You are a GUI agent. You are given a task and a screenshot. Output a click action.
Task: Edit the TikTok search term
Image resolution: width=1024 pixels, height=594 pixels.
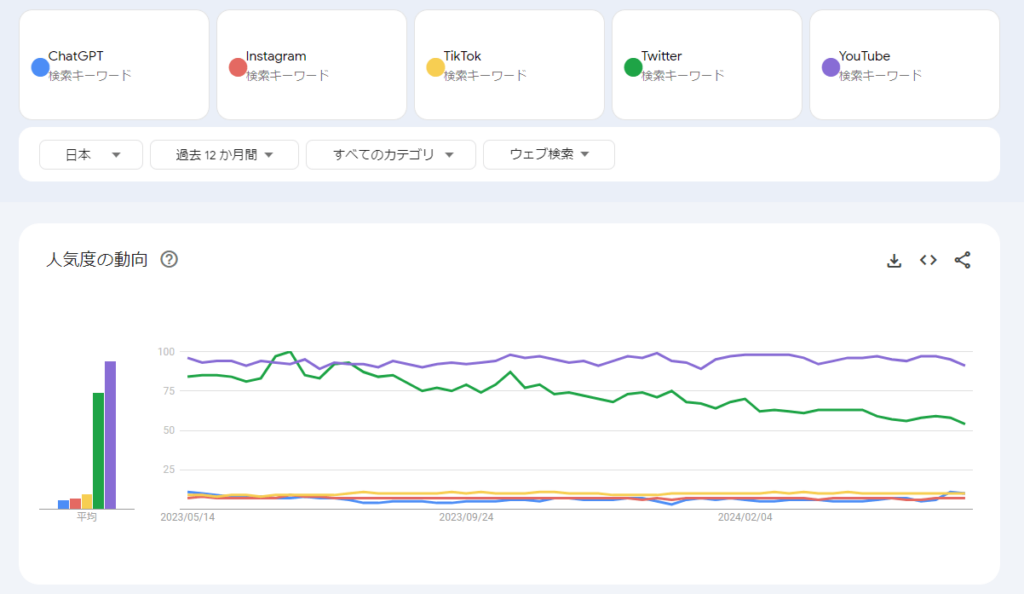[462, 56]
